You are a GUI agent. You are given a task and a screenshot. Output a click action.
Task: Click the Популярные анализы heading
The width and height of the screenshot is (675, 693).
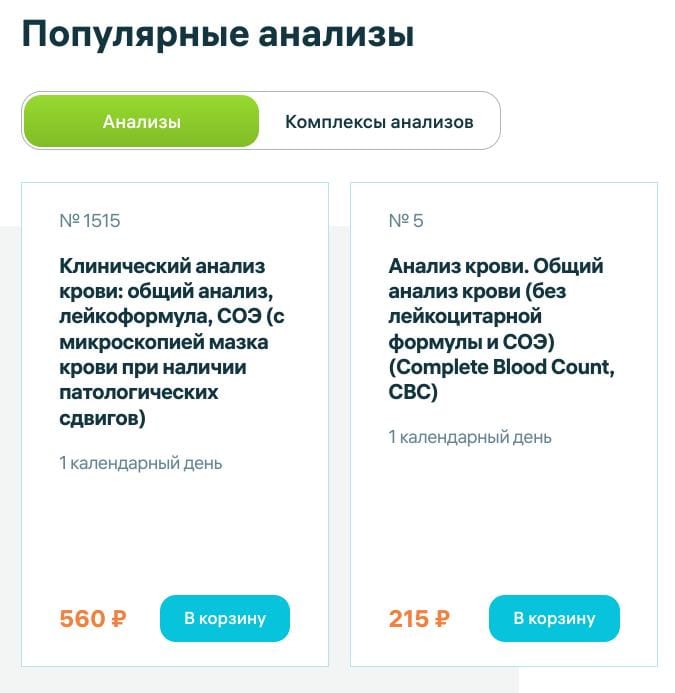(217, 34)
